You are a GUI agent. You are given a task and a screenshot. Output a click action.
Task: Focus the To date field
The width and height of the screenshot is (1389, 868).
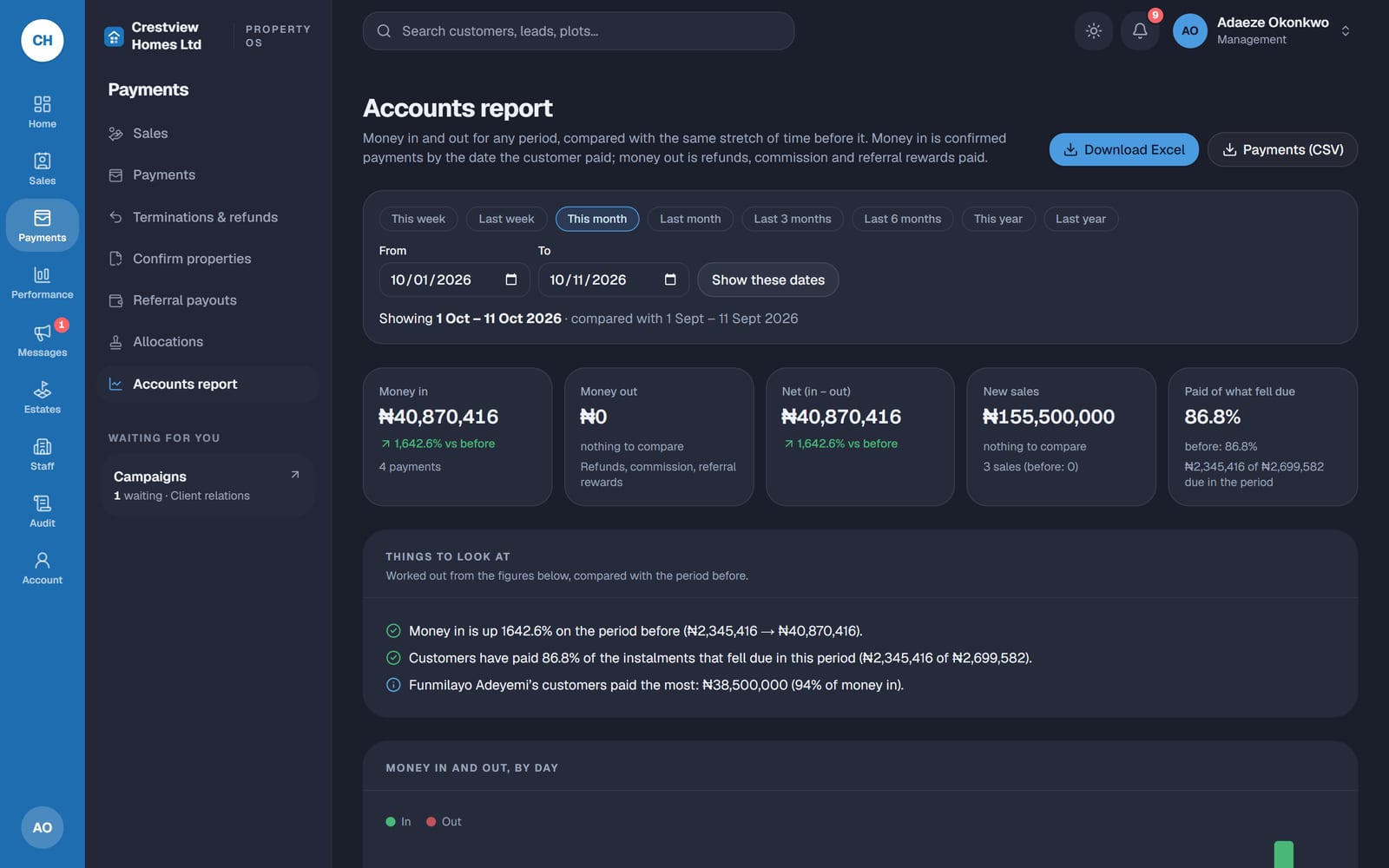pyautogui.click(x=613, y=279)
